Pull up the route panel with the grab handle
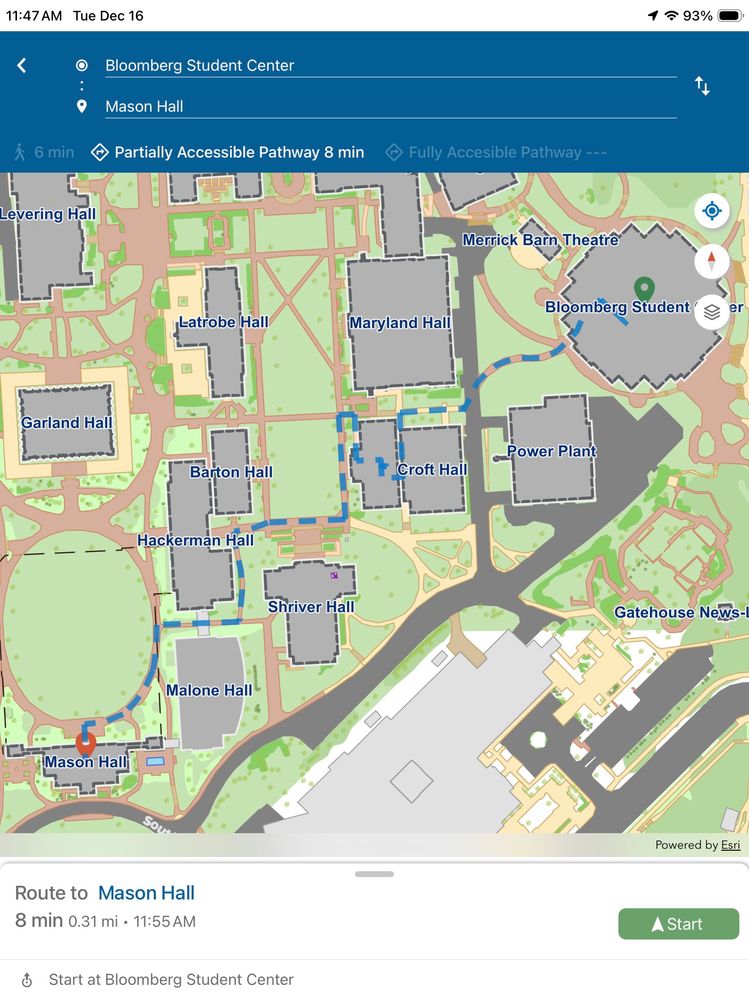Screen dimensions: 749x999 [374, 874]
